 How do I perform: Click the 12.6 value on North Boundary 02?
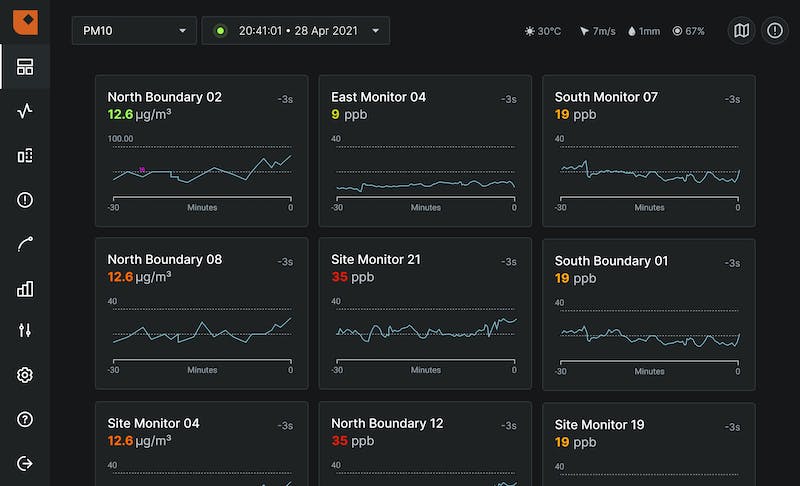pyautogui.click(x=120, y=115)
